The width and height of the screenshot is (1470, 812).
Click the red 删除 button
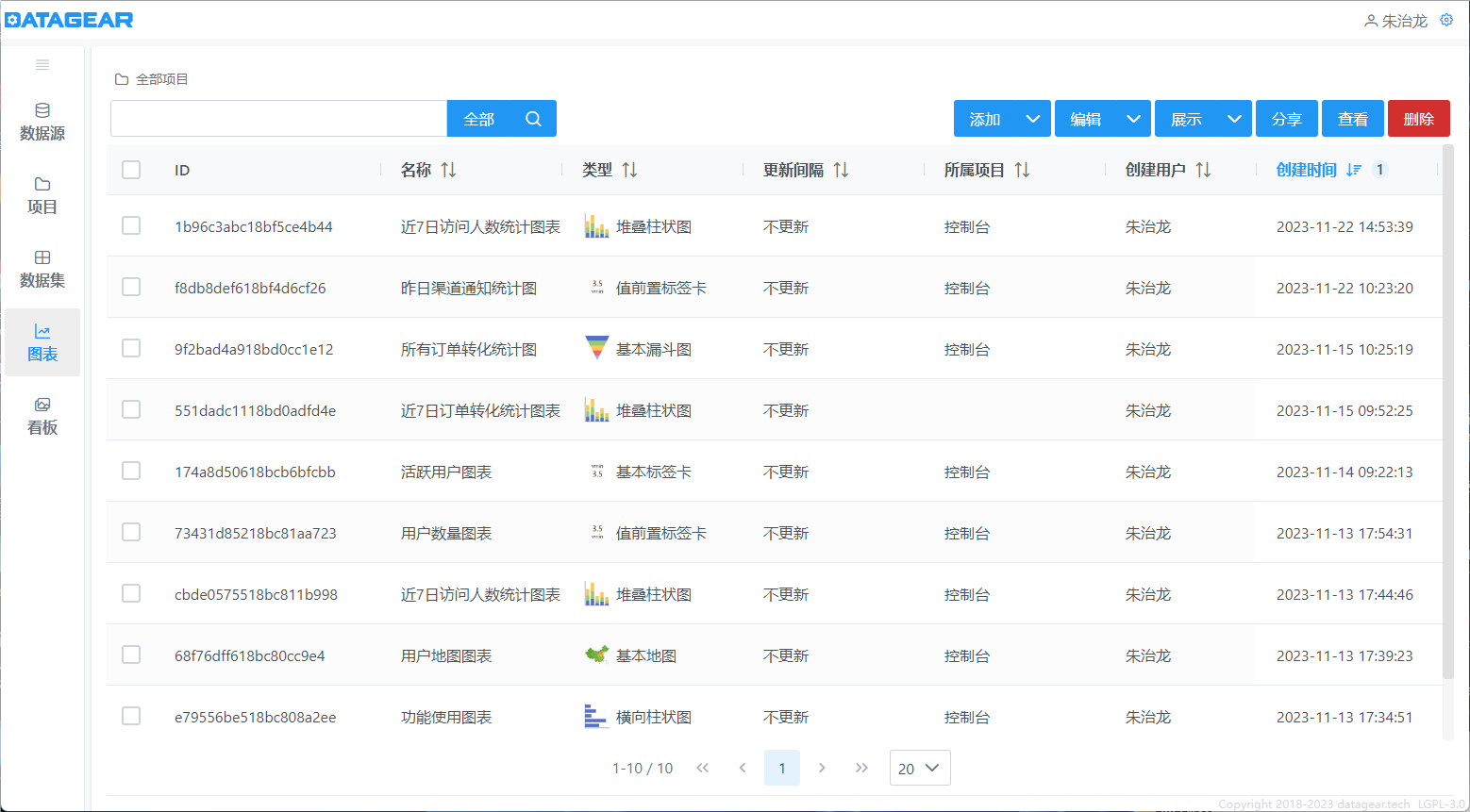(x=1419, y=119)
